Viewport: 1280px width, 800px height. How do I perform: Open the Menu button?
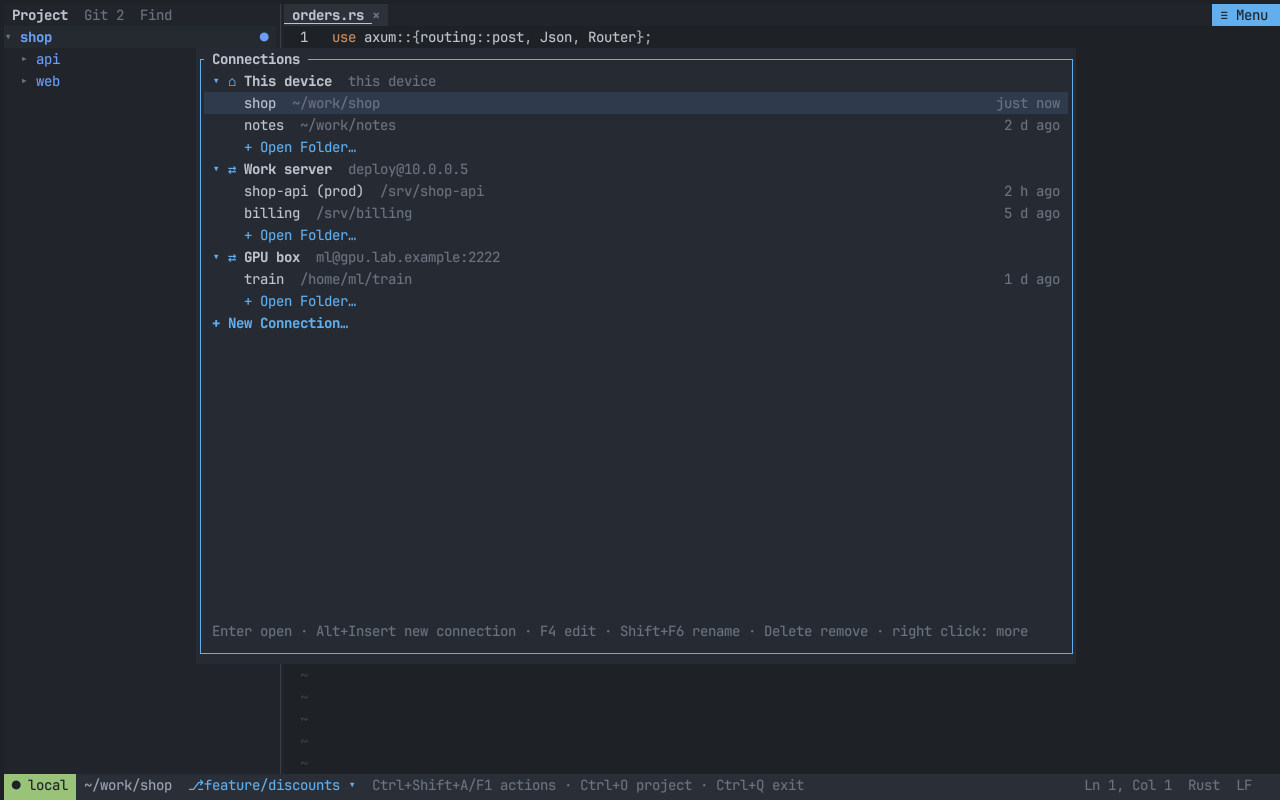[x=1244, y=15]
